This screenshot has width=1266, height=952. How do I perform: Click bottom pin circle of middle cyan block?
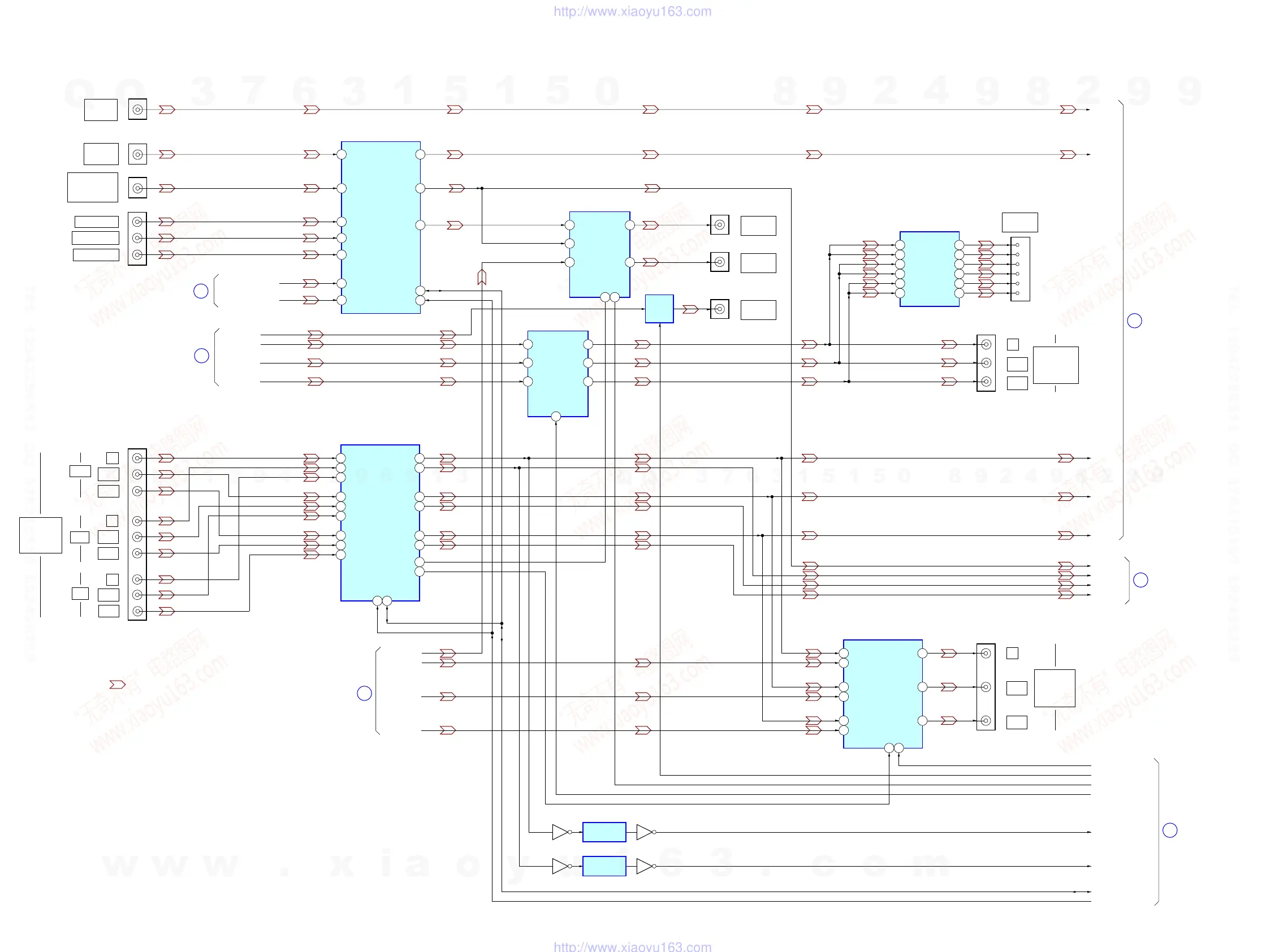pos(556,417)
